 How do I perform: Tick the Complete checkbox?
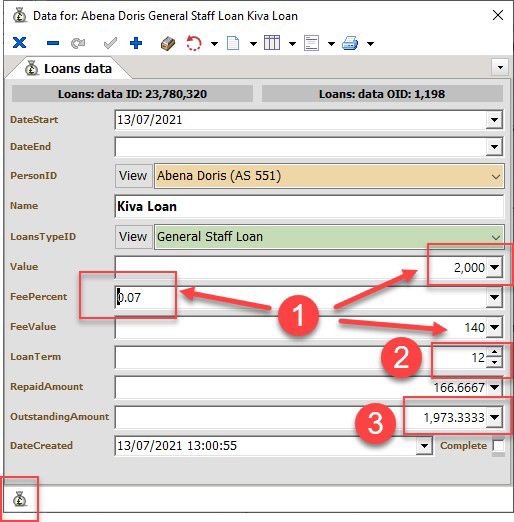coord(498,446)
